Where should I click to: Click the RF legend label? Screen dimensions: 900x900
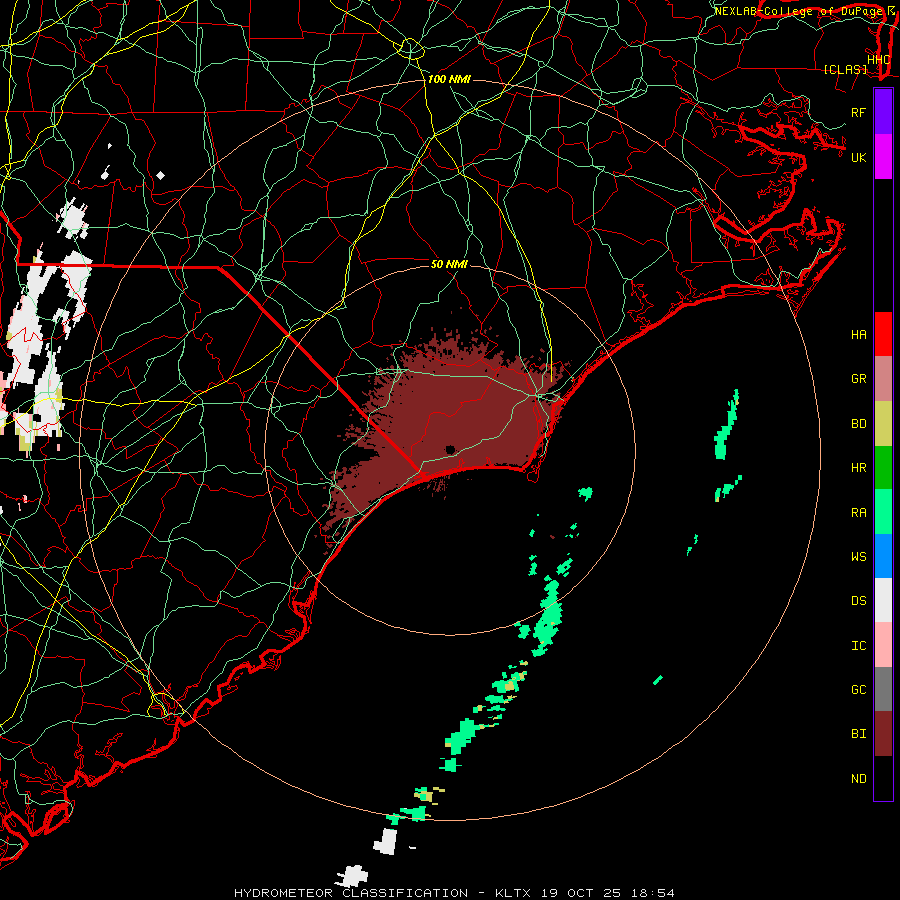pos(858,112)
